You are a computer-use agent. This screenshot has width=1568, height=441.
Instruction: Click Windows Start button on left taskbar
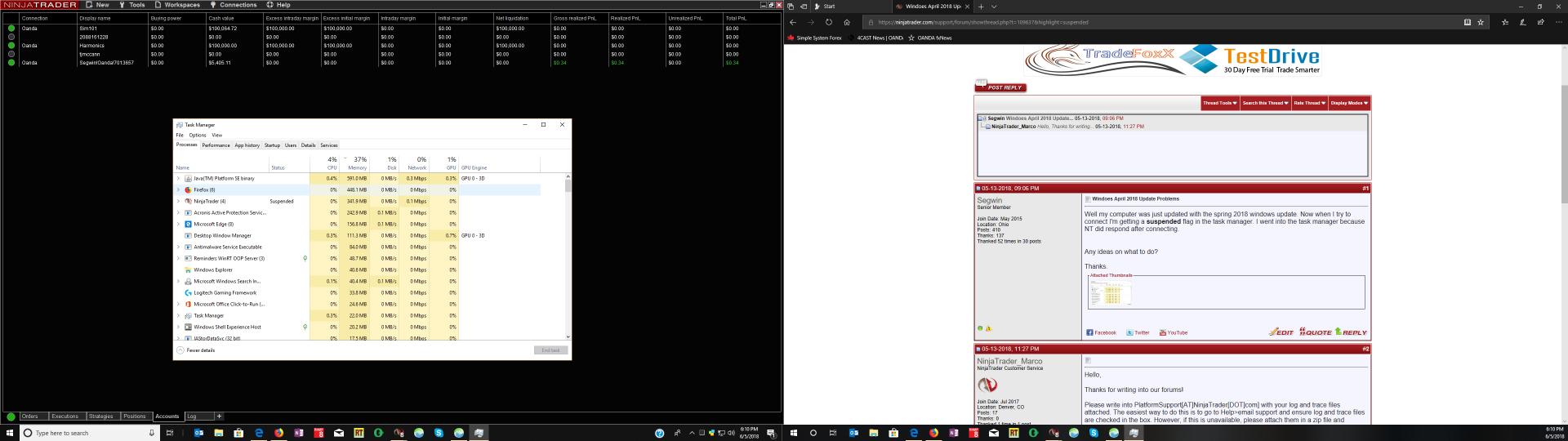10,433
